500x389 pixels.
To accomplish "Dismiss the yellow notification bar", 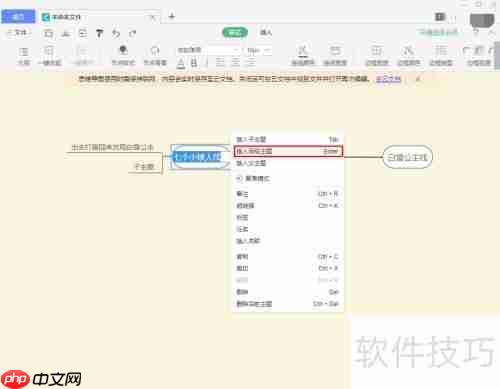I will coord(418,79).
